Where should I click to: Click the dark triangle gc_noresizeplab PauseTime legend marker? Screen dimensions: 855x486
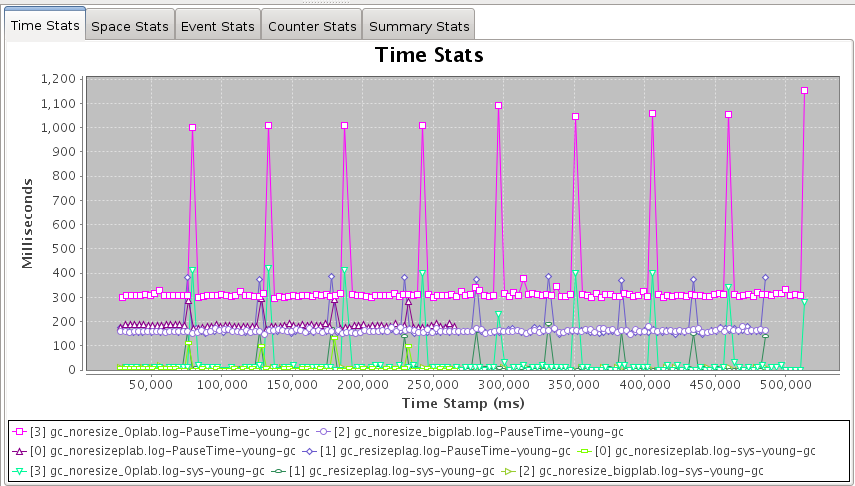[x=21, y=451]
